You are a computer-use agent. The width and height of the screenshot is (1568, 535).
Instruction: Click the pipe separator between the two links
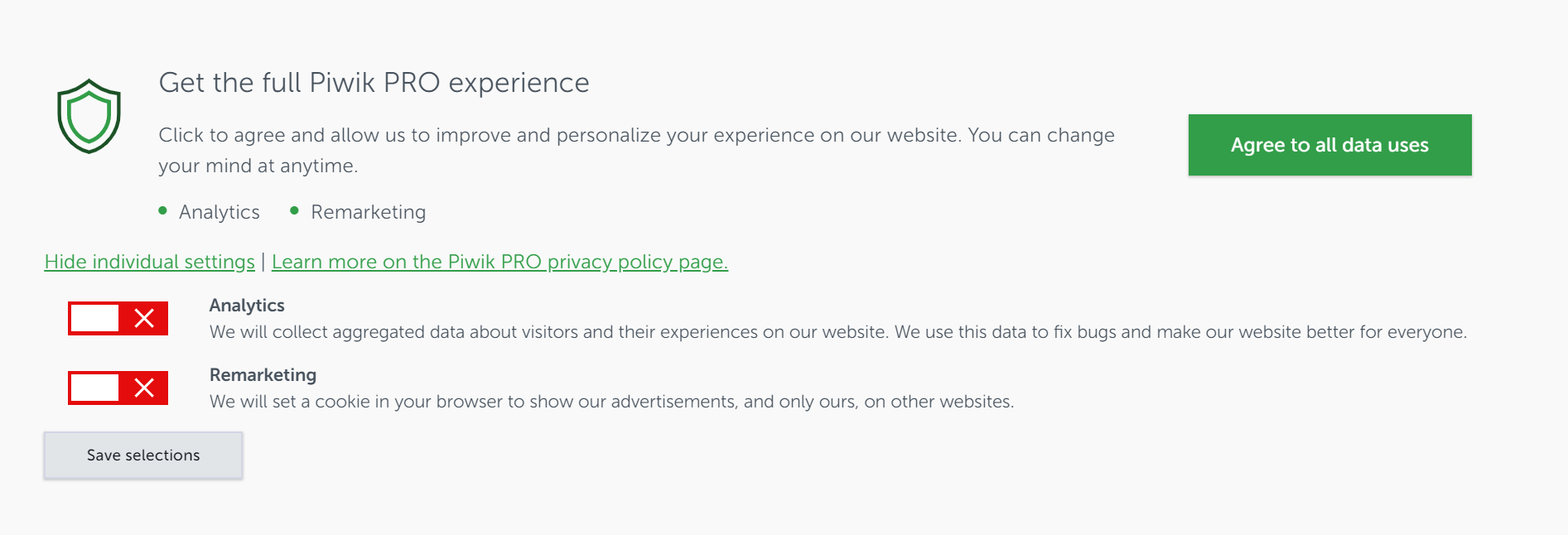tap(263, 262)
